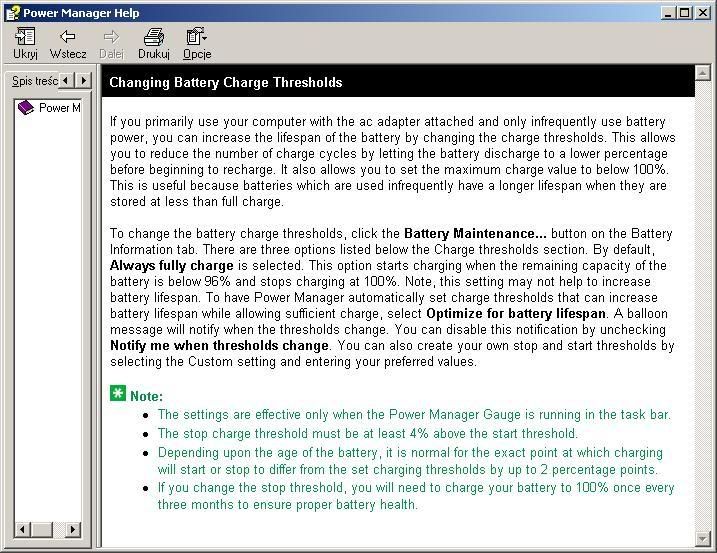Print the topic using the Drukuj icon

pos(153,38)
